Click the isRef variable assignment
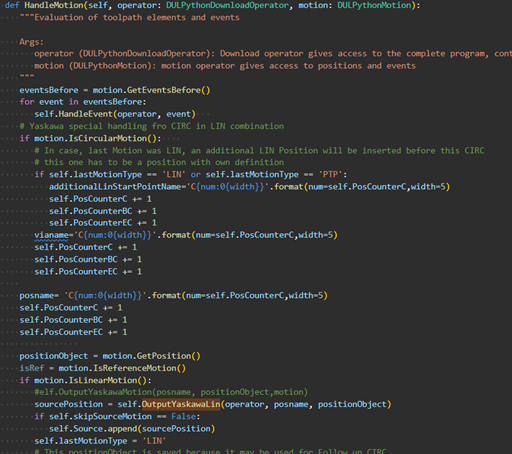This screenshot has width=512, height=454. click(x=102, y=368)
